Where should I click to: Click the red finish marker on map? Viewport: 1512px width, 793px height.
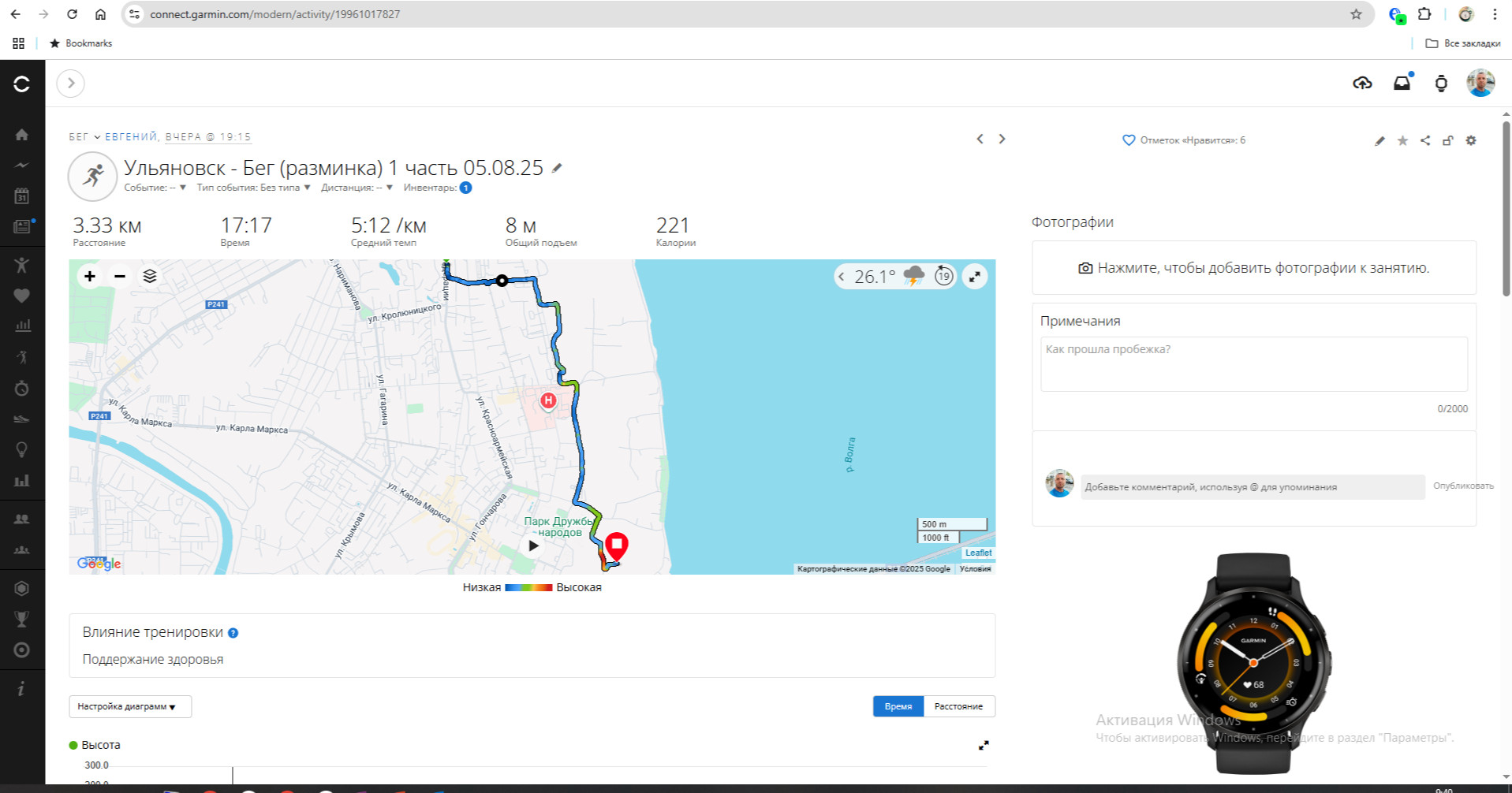click(x=617, y=545)
